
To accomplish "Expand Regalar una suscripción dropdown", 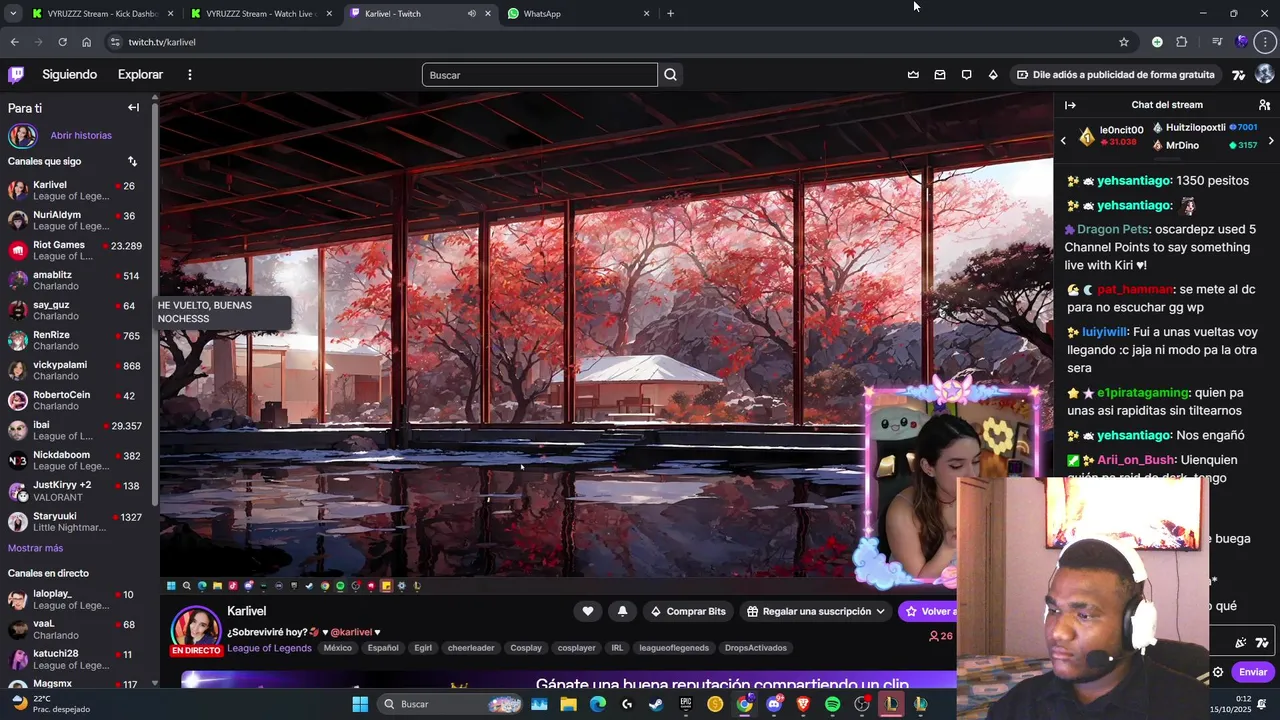I will 816,611.
